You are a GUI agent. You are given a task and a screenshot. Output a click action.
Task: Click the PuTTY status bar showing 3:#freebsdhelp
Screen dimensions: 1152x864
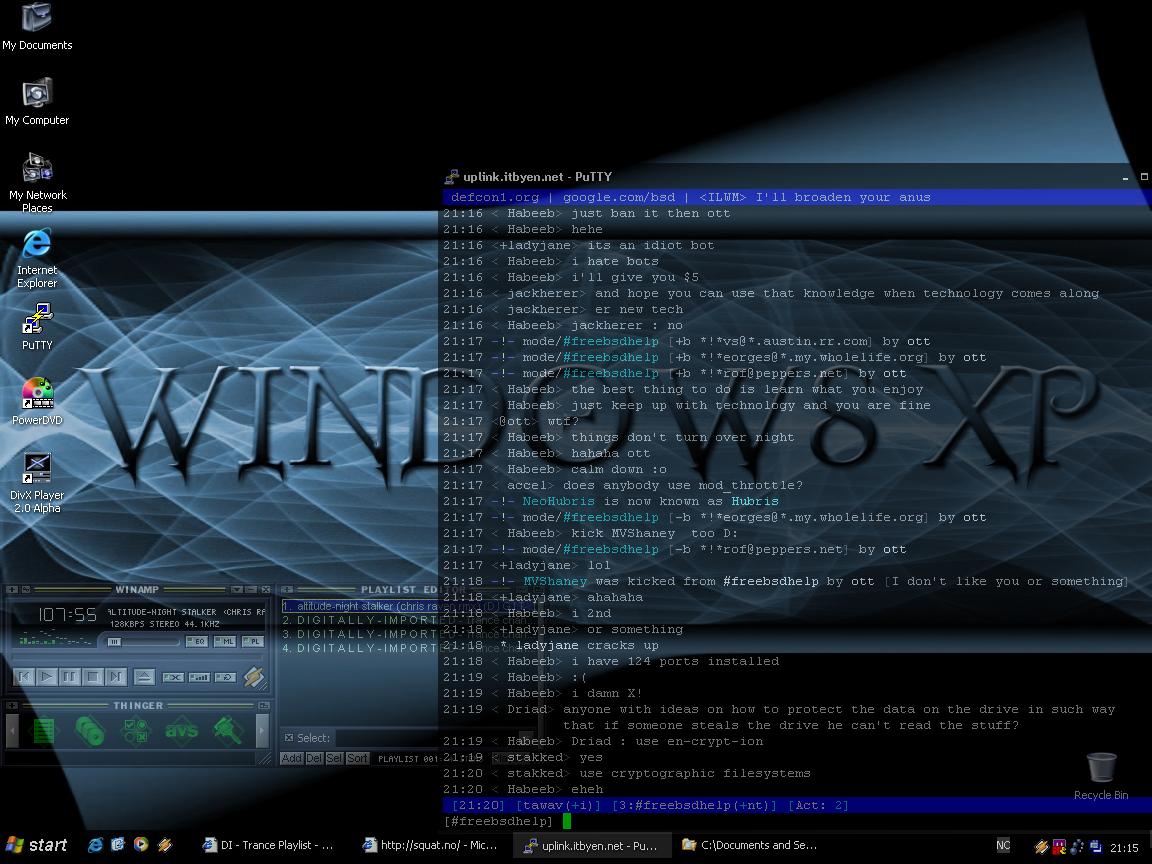click(x=694, y=805)
